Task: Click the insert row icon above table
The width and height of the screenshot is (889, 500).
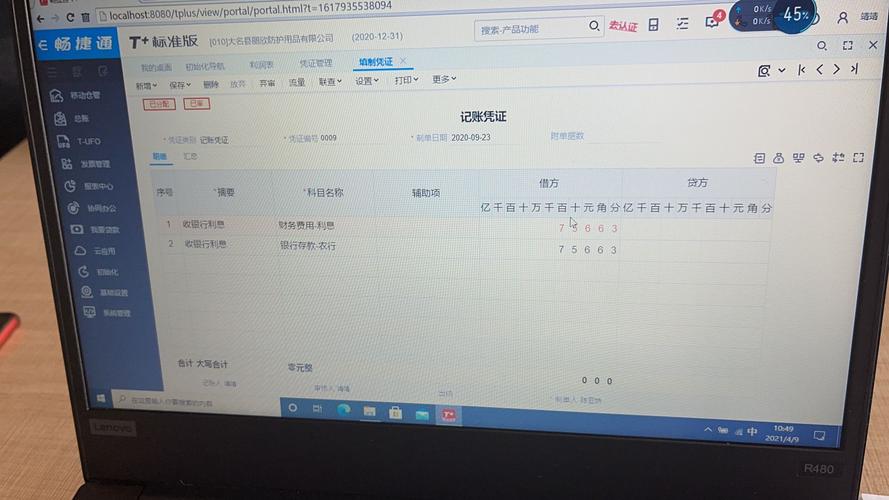Action: [x=759, y=158]
